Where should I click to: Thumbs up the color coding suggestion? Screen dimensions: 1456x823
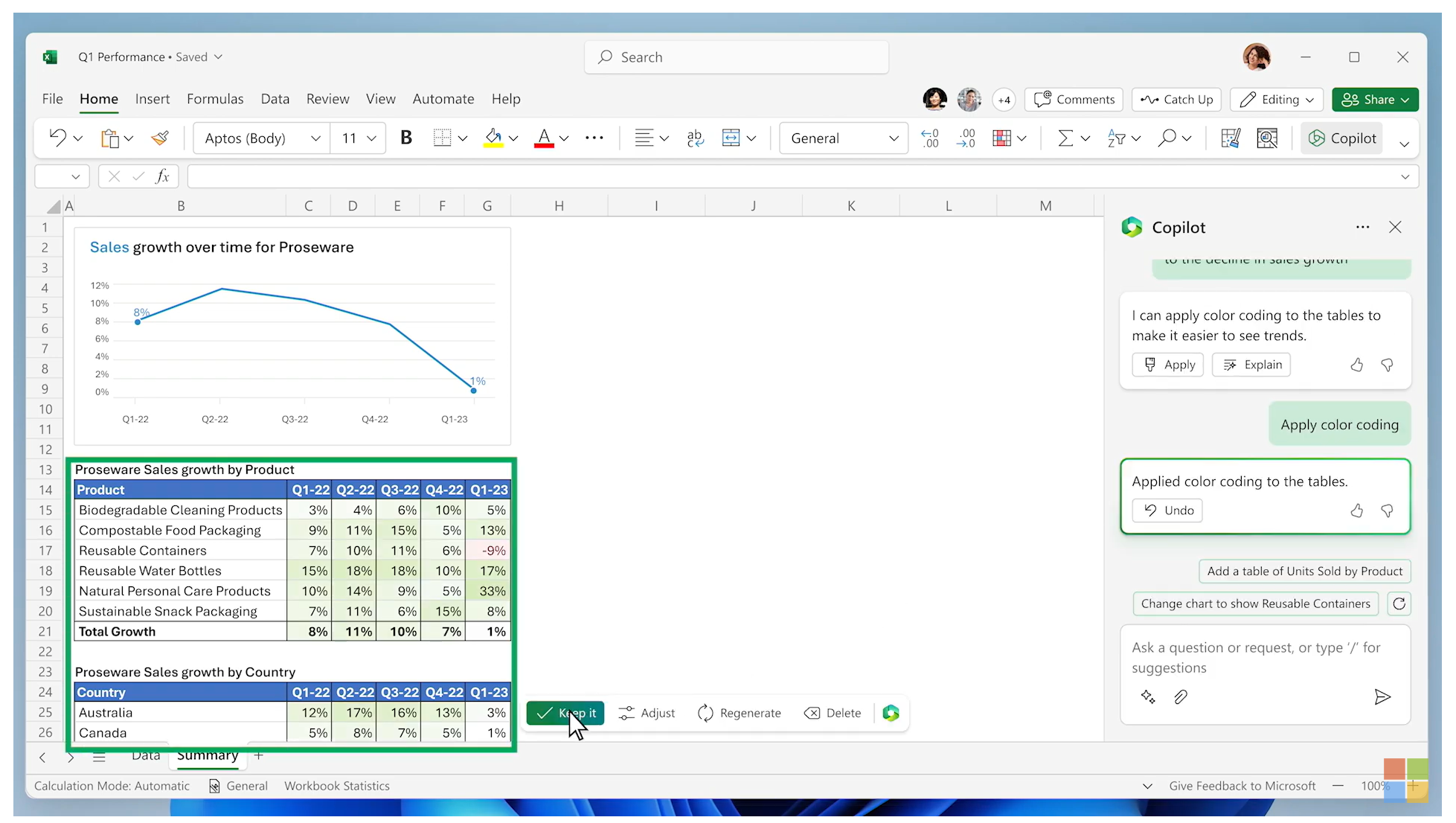pyautogui.click(x=1357, y=365)
